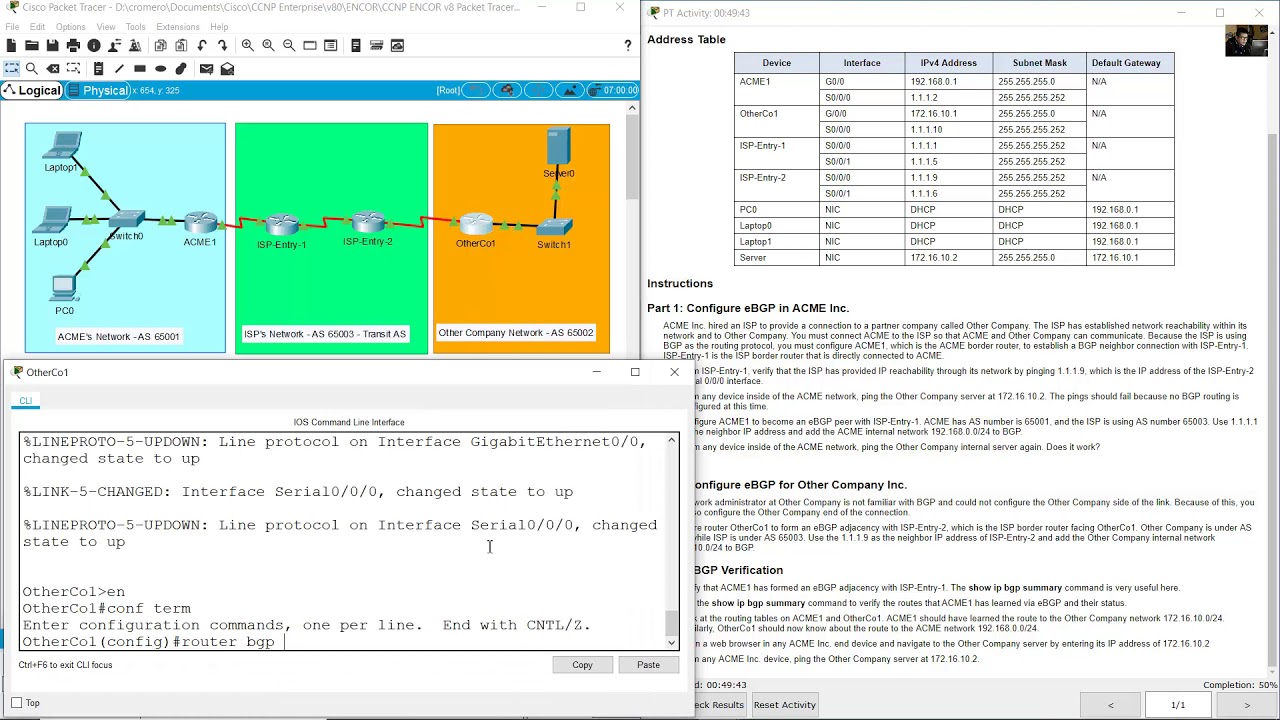1280x720 pixels.
Task: Open the Help menu
Action: click(x=219, y=27)
